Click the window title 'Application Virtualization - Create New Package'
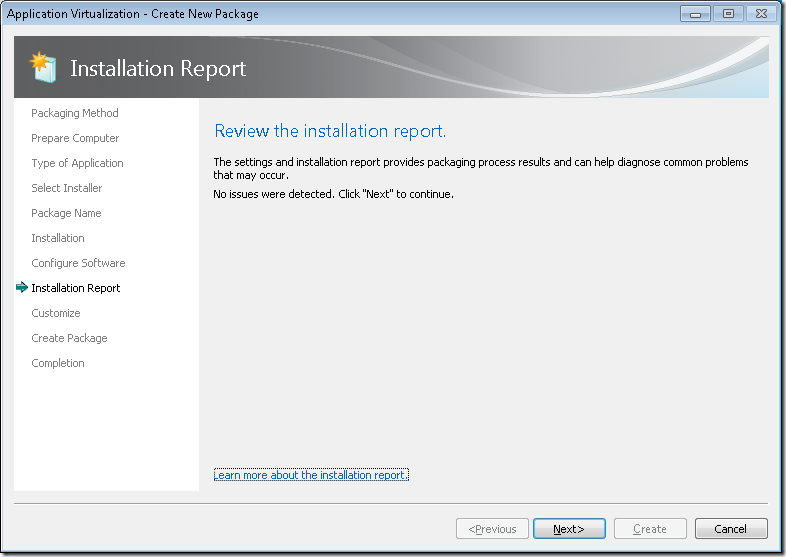Viewport: 786px width, 557px height. [133, 14]
